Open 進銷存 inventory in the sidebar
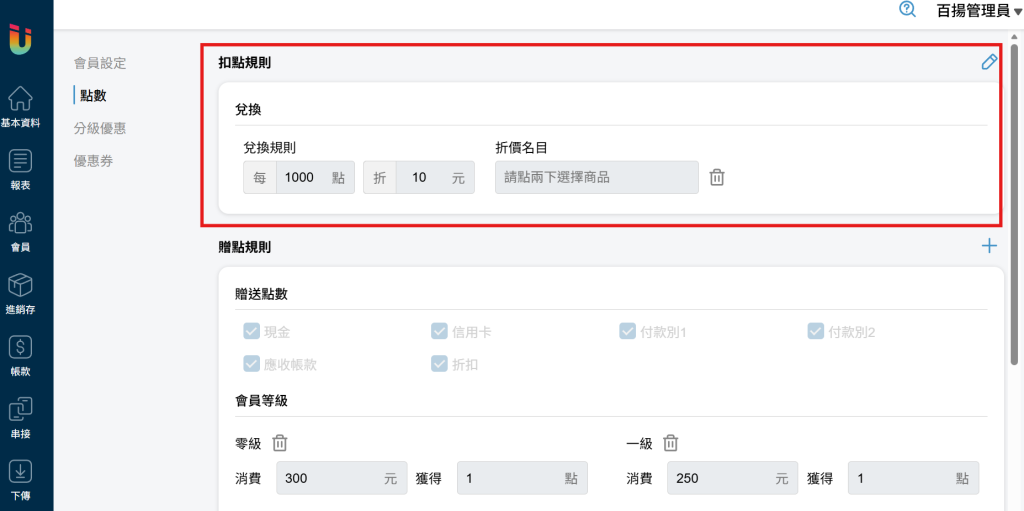The height and width of the screenshot is (511, 1024). (x=20, y=294)
